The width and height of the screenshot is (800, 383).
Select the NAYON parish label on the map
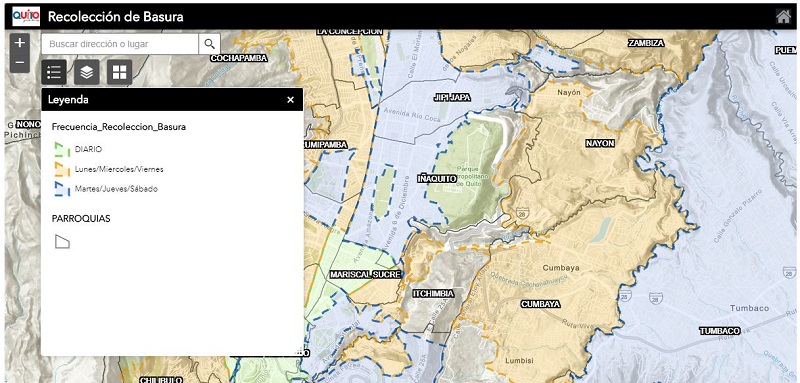point(600,143)
